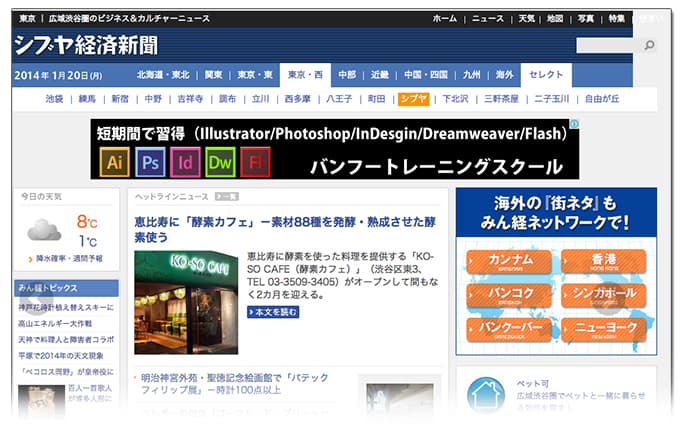Click the cloudy weather icon
This screenshot has width=690, height=444.
click(44, 230)
